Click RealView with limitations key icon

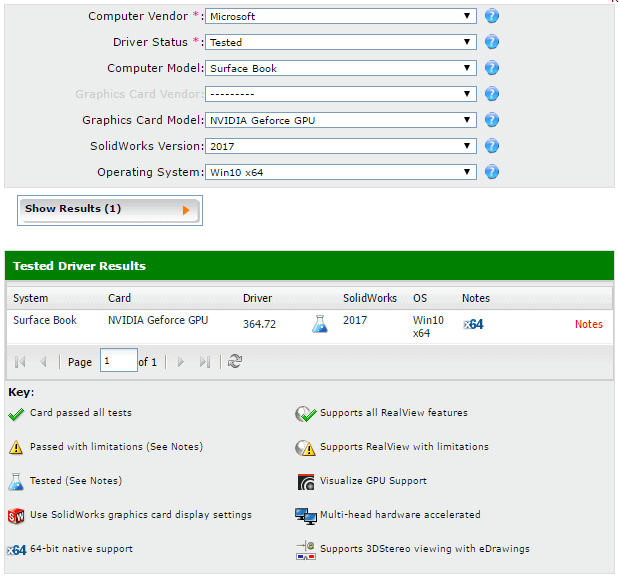coord(305,448)
